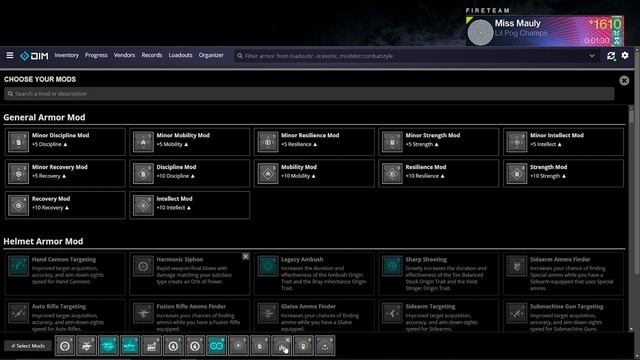Click the General Armor Mod heading

click(44, 117)
